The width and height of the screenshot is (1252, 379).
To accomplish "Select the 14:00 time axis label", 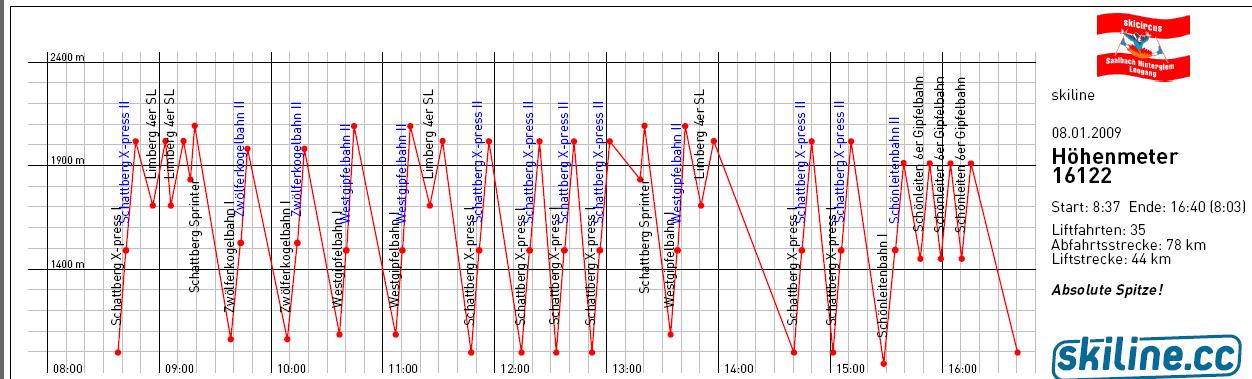I will (x=738, y=369).
